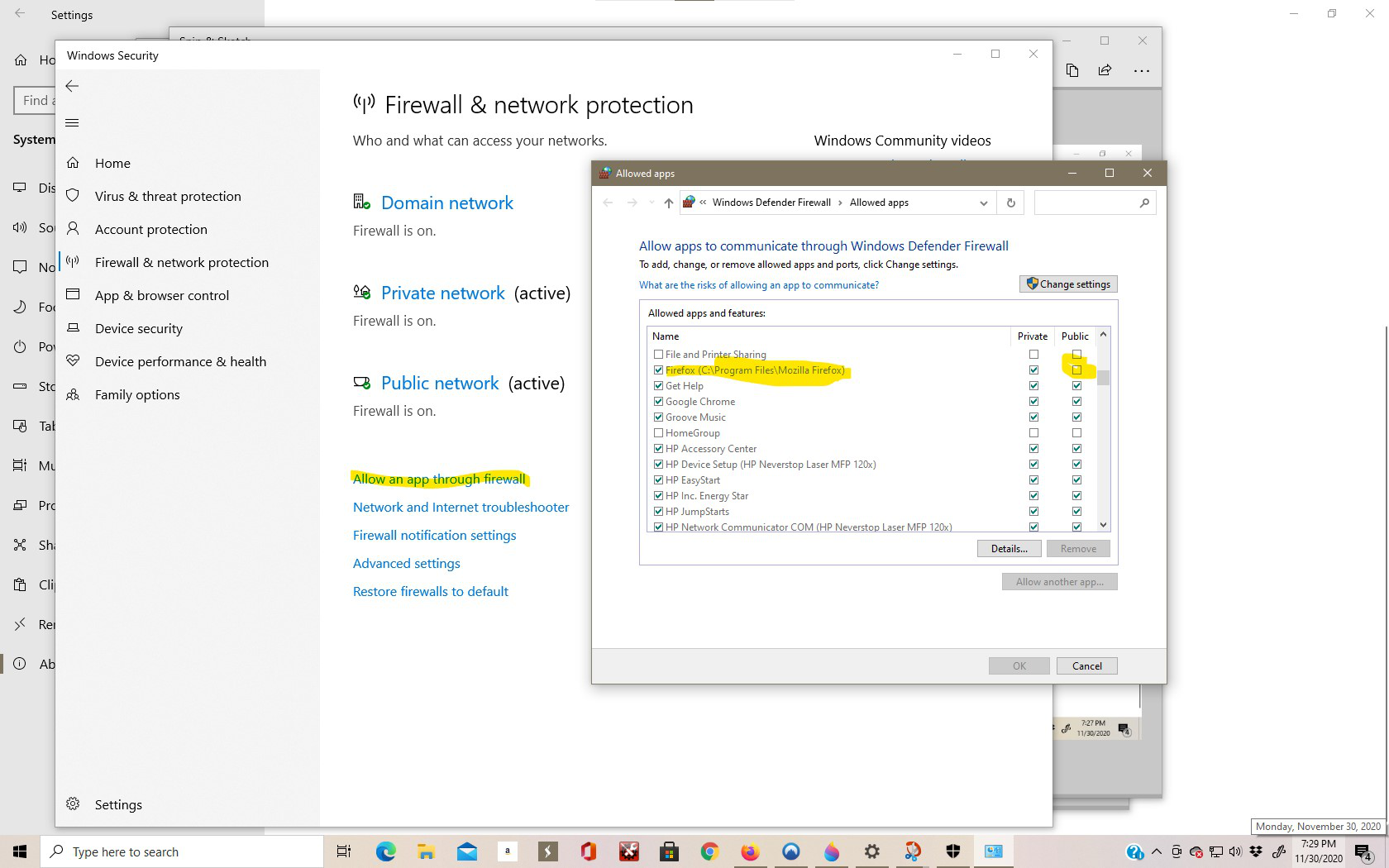Click the share icon in the Snip & Sketch window
Screen dimensions: 1389x868
tap(1105, 70)
